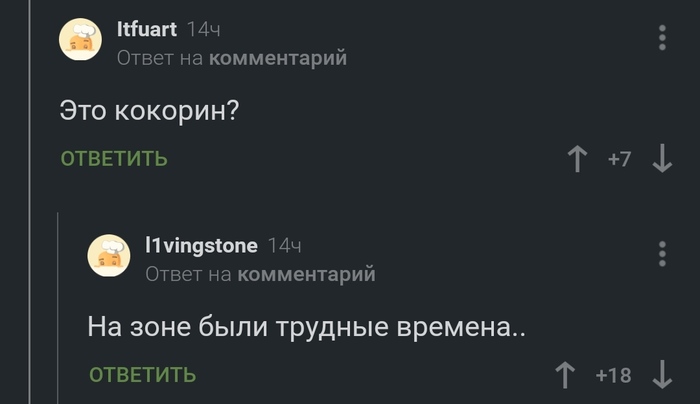Open the Itfuart username link
Viewport: 700px width, 404px height.
pyautogui.click(x=146, y=31)
